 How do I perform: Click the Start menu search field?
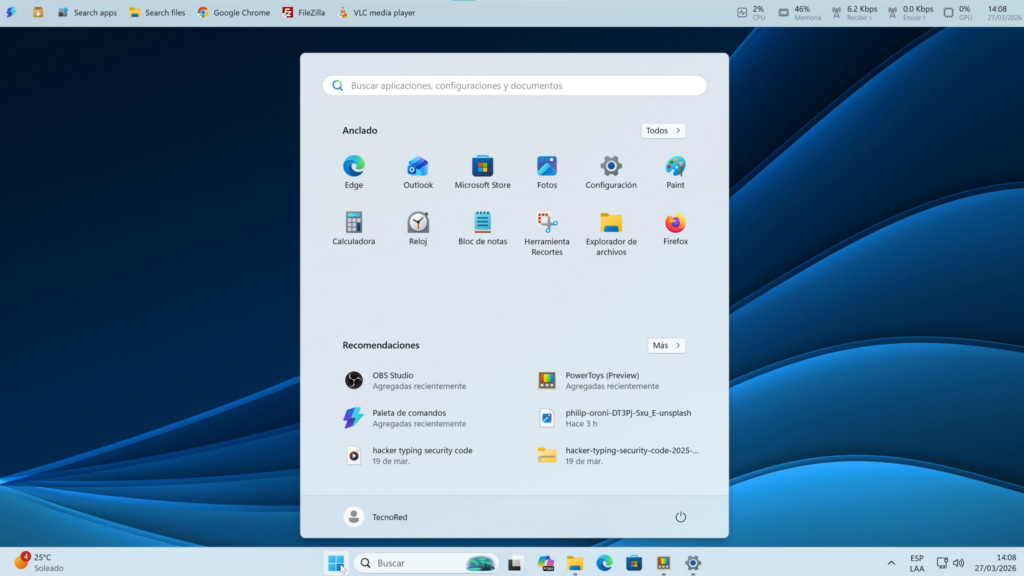[x=514, y=86]
